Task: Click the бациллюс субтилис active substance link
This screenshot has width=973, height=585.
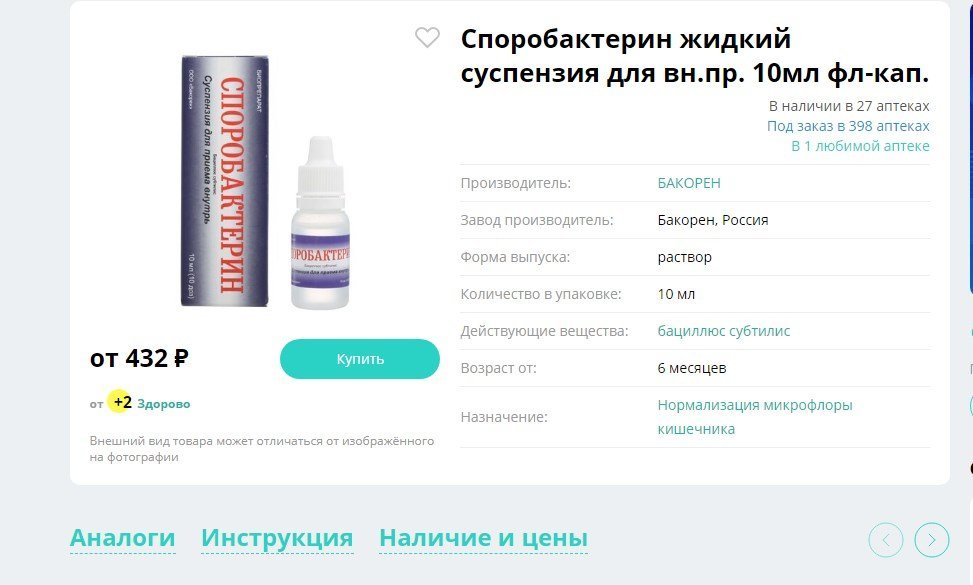Action: pyautogui.click(x=724, y=331)
